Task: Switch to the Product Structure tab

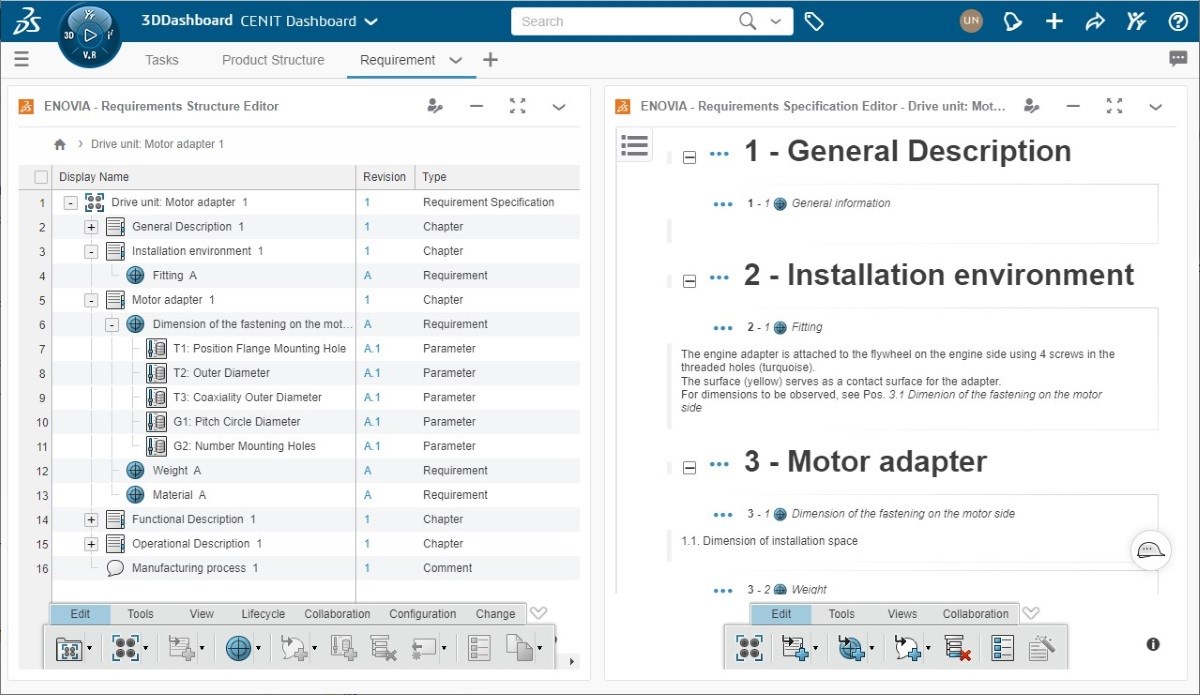Action: click(x=273, y=60)
